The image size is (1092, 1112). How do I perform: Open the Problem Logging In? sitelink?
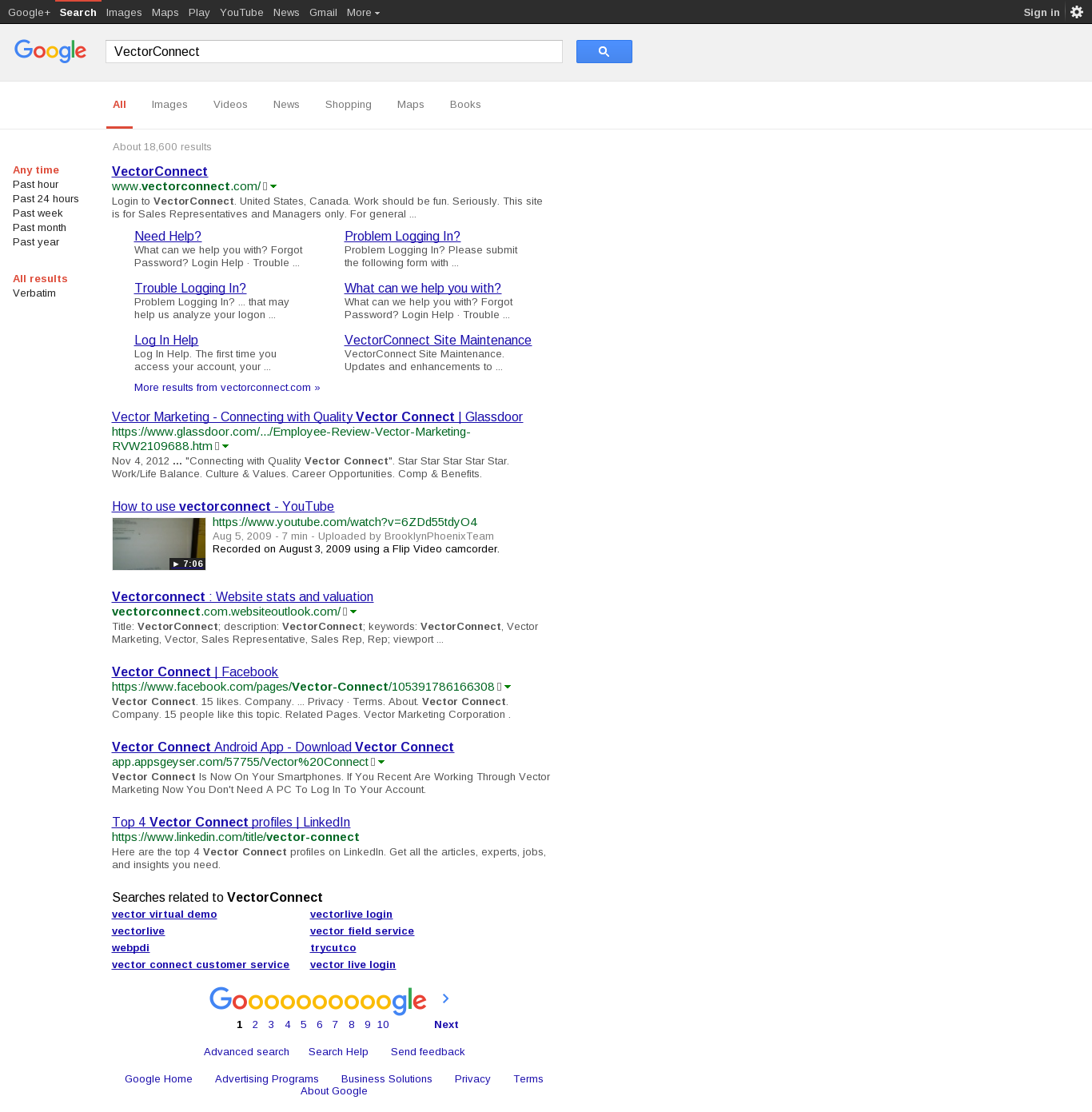pyautogui.click(x=402, y=236)
